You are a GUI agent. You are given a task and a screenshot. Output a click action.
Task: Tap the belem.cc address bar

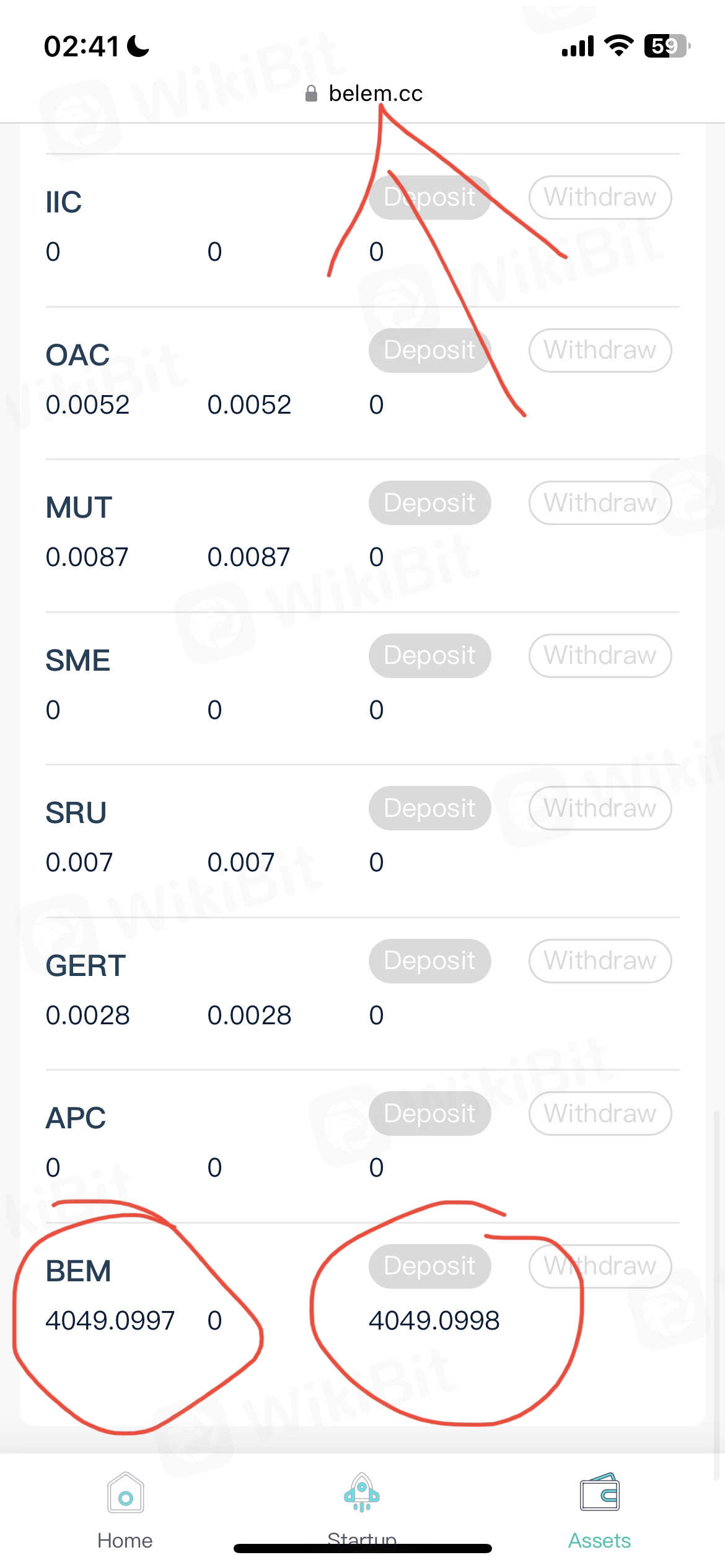(x=375, y=94)
